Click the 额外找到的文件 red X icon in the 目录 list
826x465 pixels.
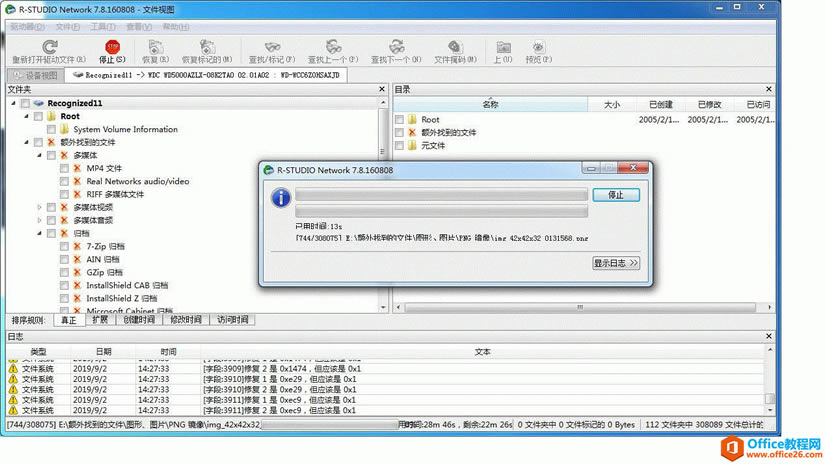[412, 133]
